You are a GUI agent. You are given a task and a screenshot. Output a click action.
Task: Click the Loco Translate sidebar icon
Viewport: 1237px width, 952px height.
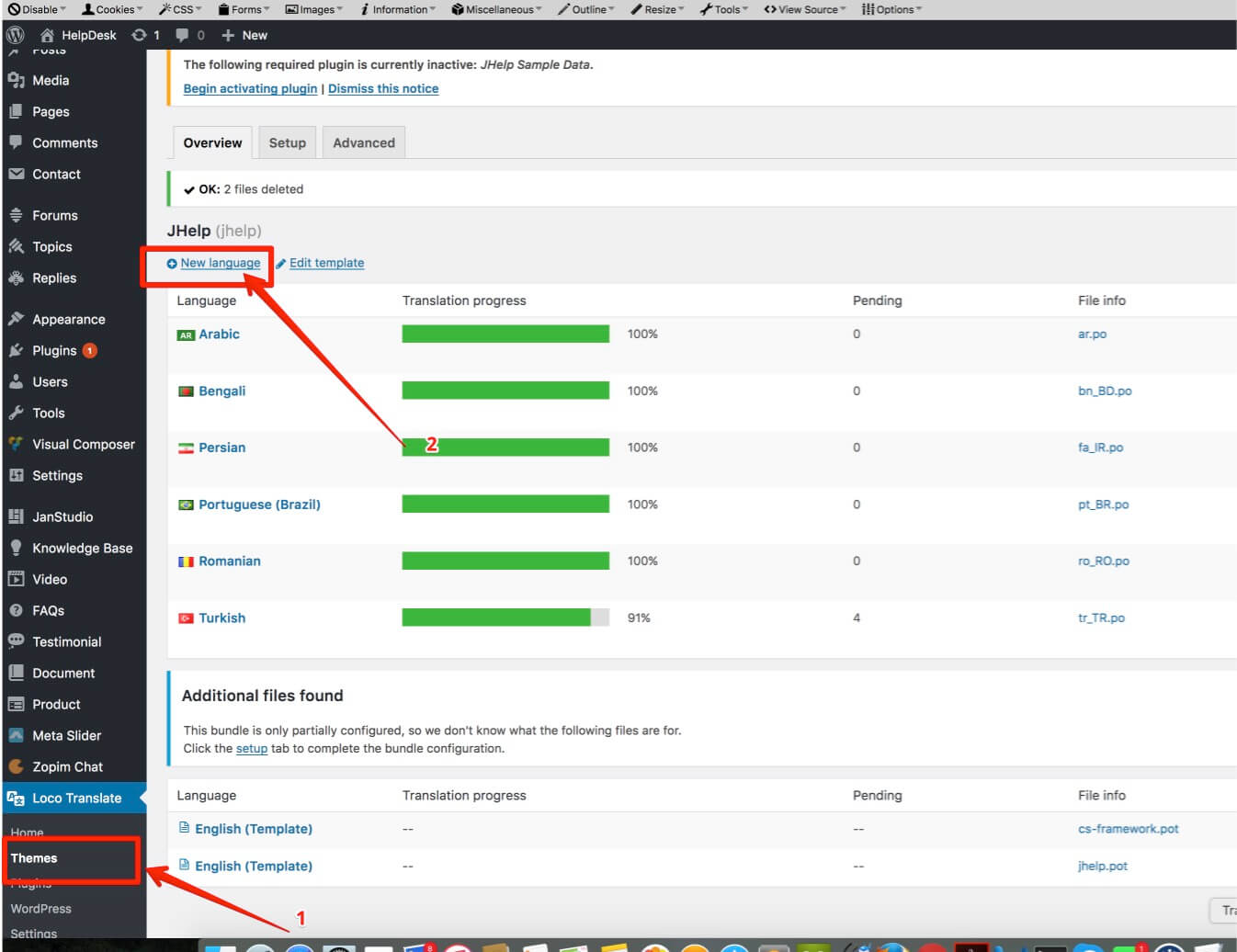click(16, 798)
